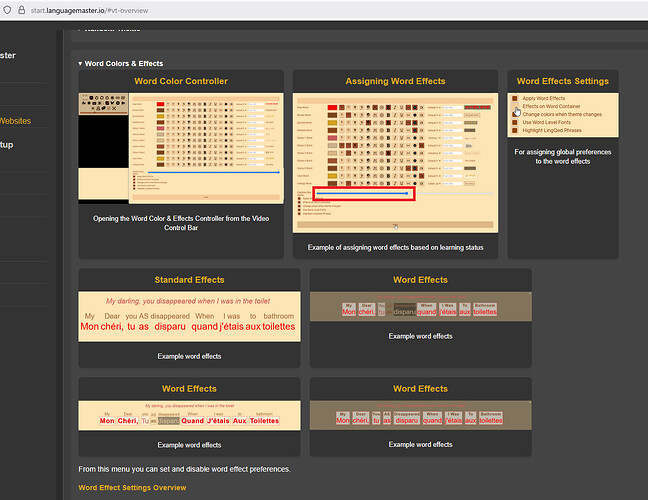Click the Assigning Word Effects card title
648x500 pixels.
(x=395, y=81)
